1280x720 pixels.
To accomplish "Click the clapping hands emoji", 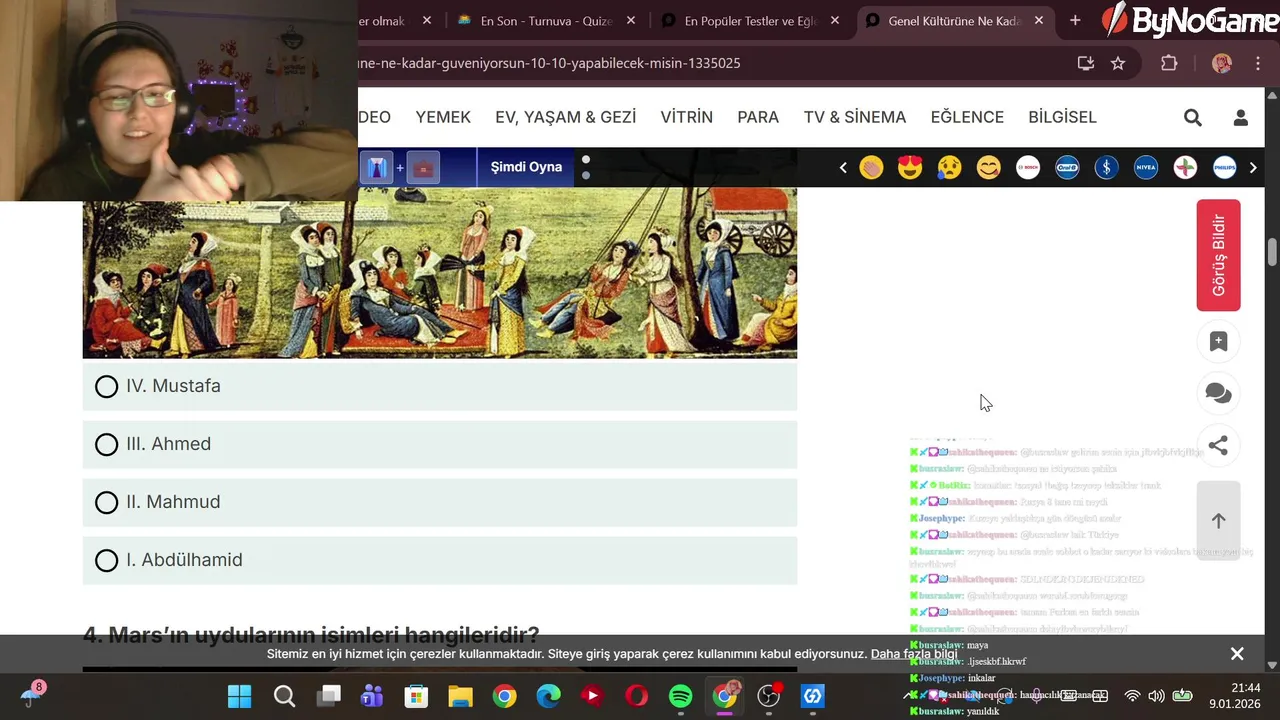I will click(x=871, y=167).
